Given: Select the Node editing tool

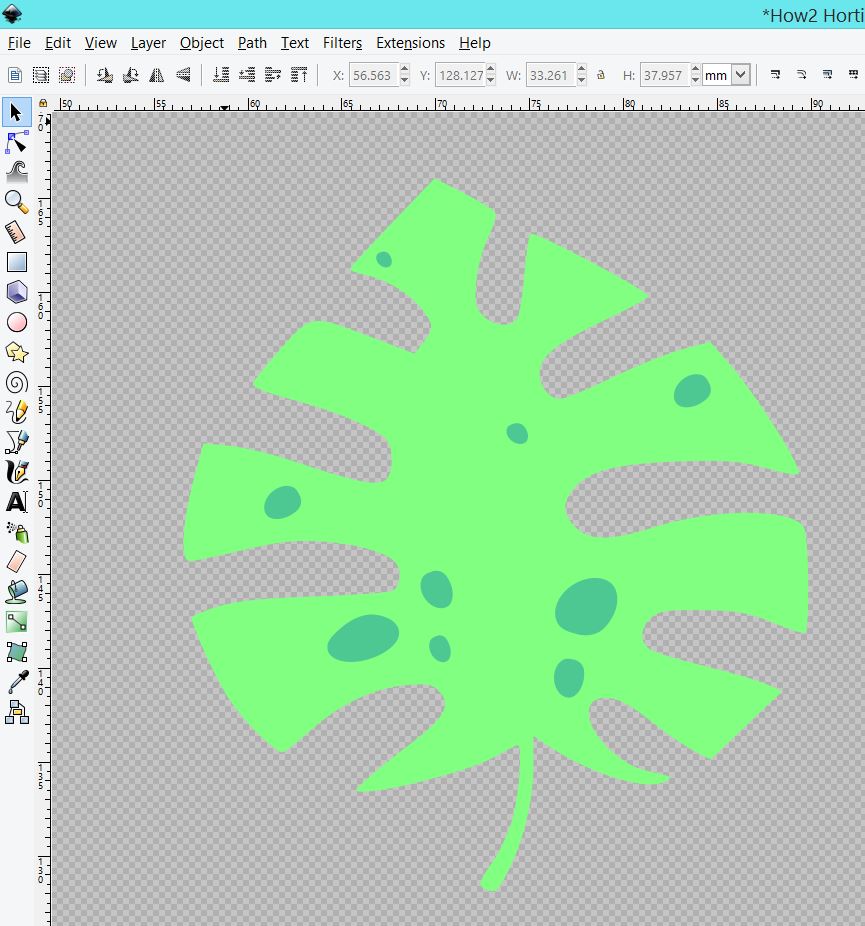Looking at the screenshot, I should pyautogui.click(x=16, y=143).
